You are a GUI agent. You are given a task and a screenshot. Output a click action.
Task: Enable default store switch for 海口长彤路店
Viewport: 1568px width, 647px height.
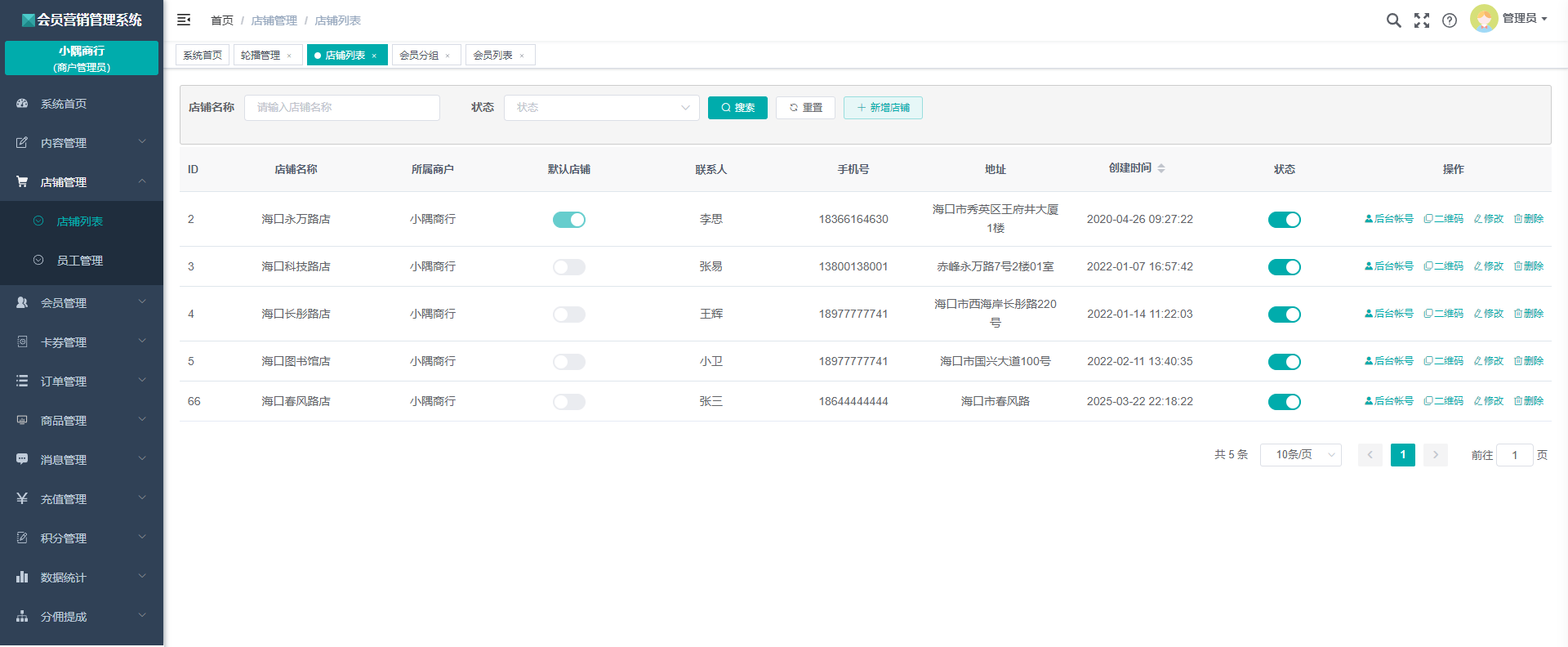[x=569, y=315]
